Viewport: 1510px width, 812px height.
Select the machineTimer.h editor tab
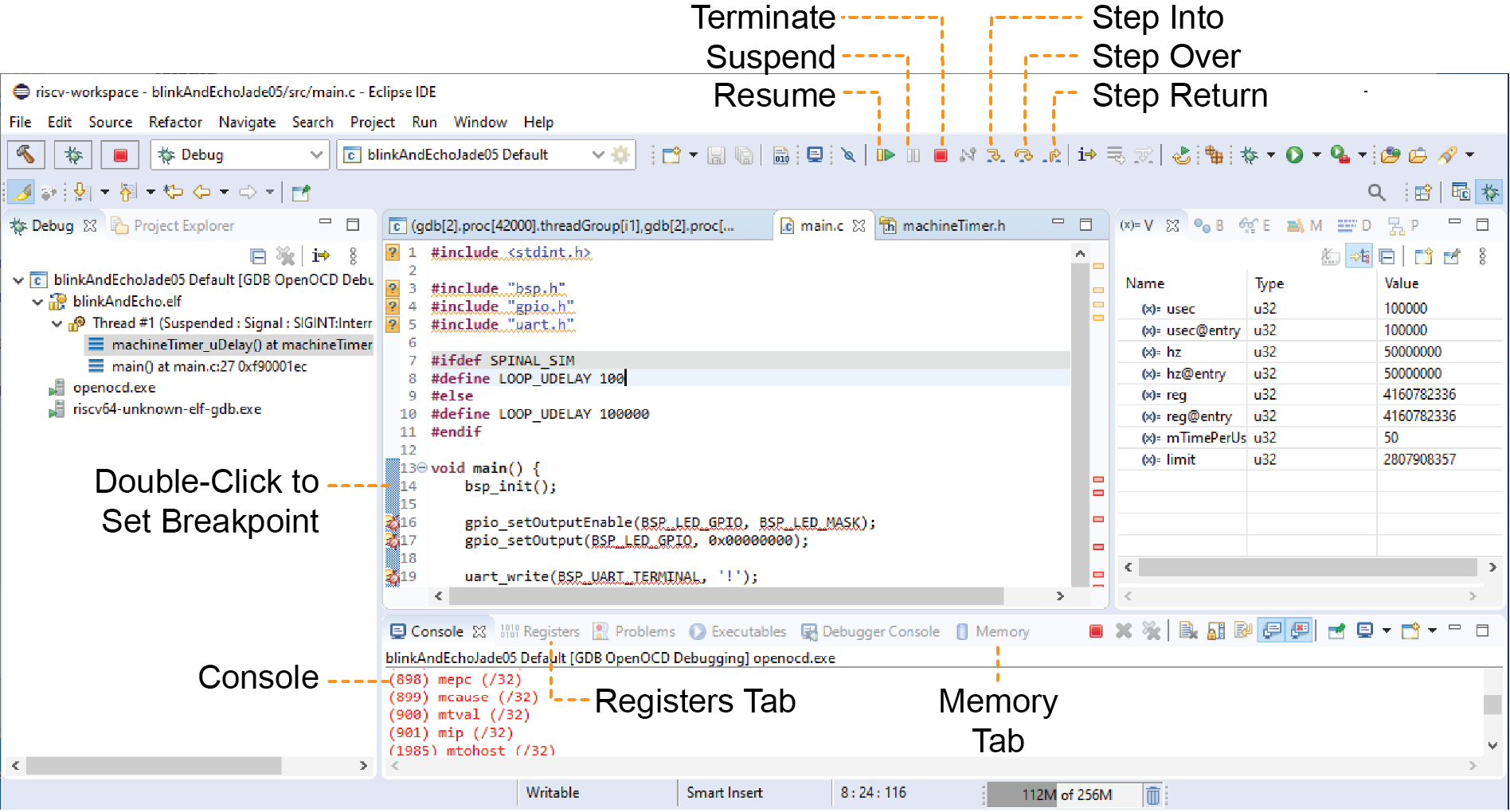tap(953, 226)
